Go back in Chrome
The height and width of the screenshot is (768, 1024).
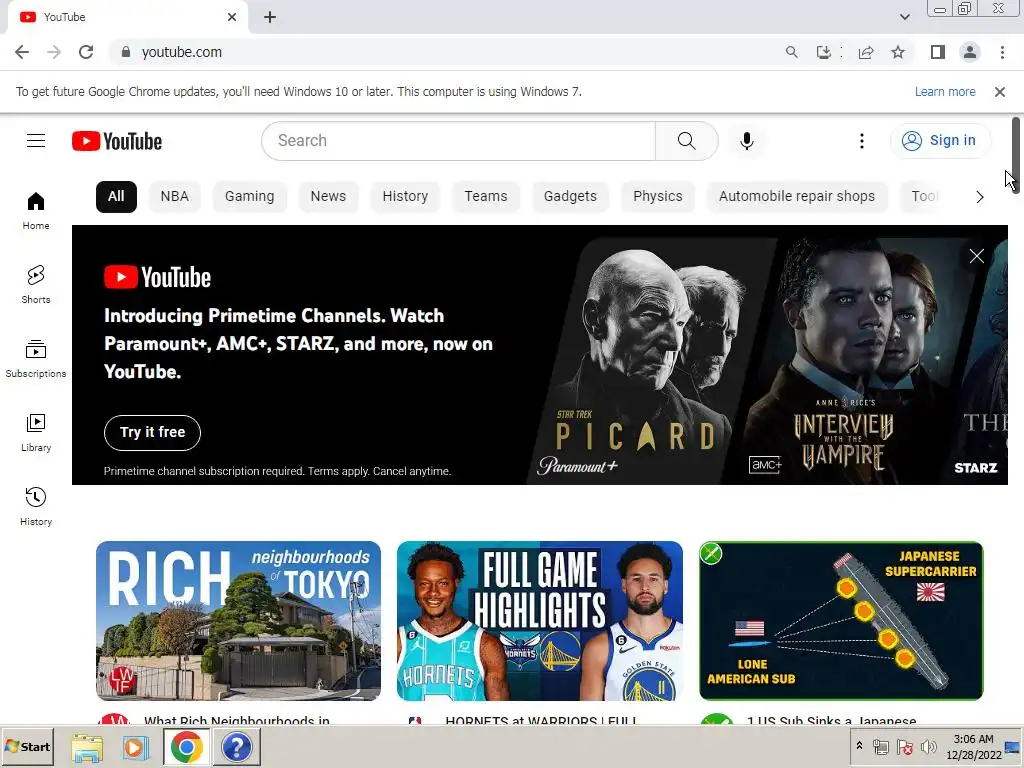(22, 52)
